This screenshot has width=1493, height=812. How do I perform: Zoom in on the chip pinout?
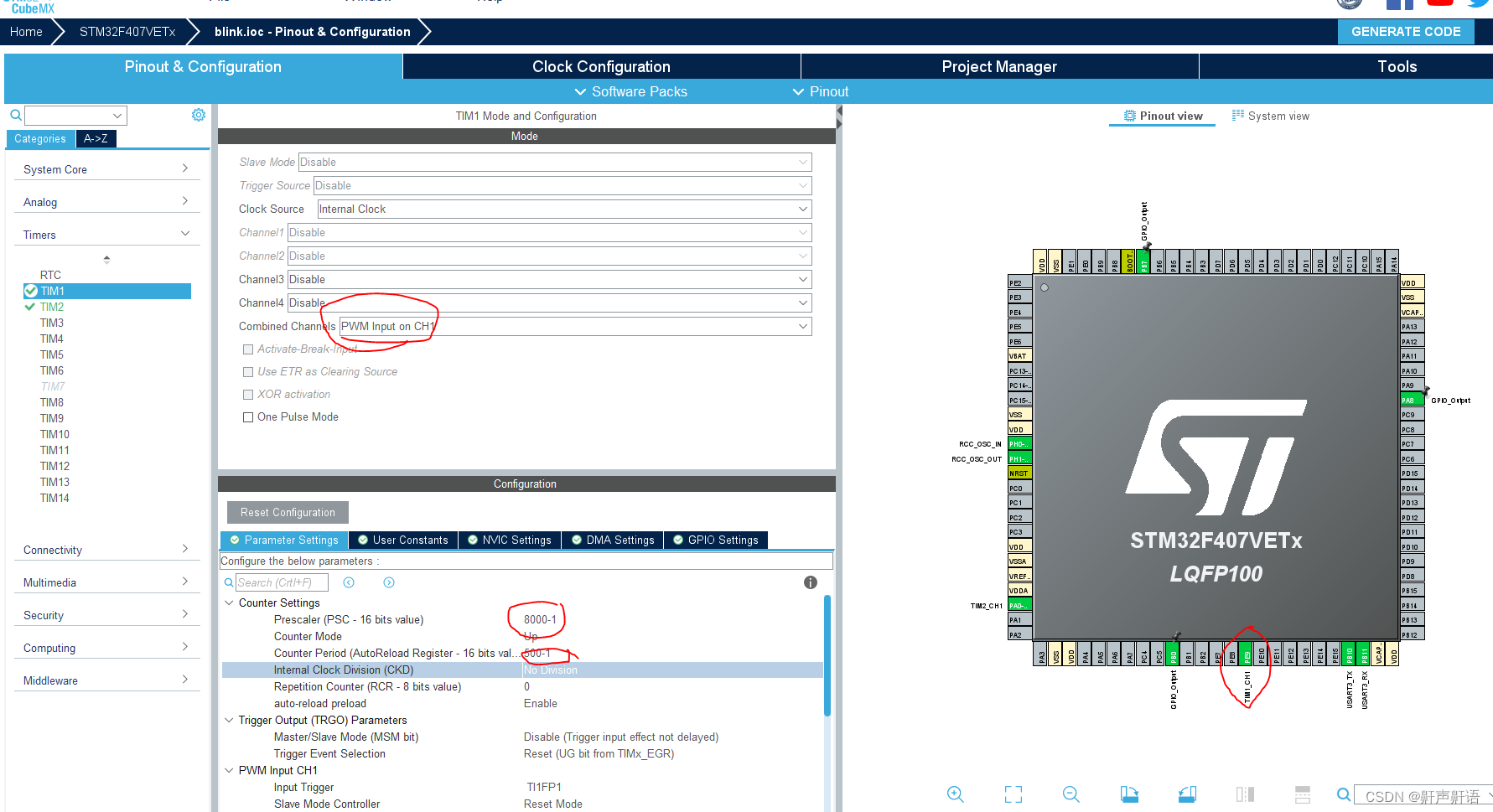(x=955, y=794)
